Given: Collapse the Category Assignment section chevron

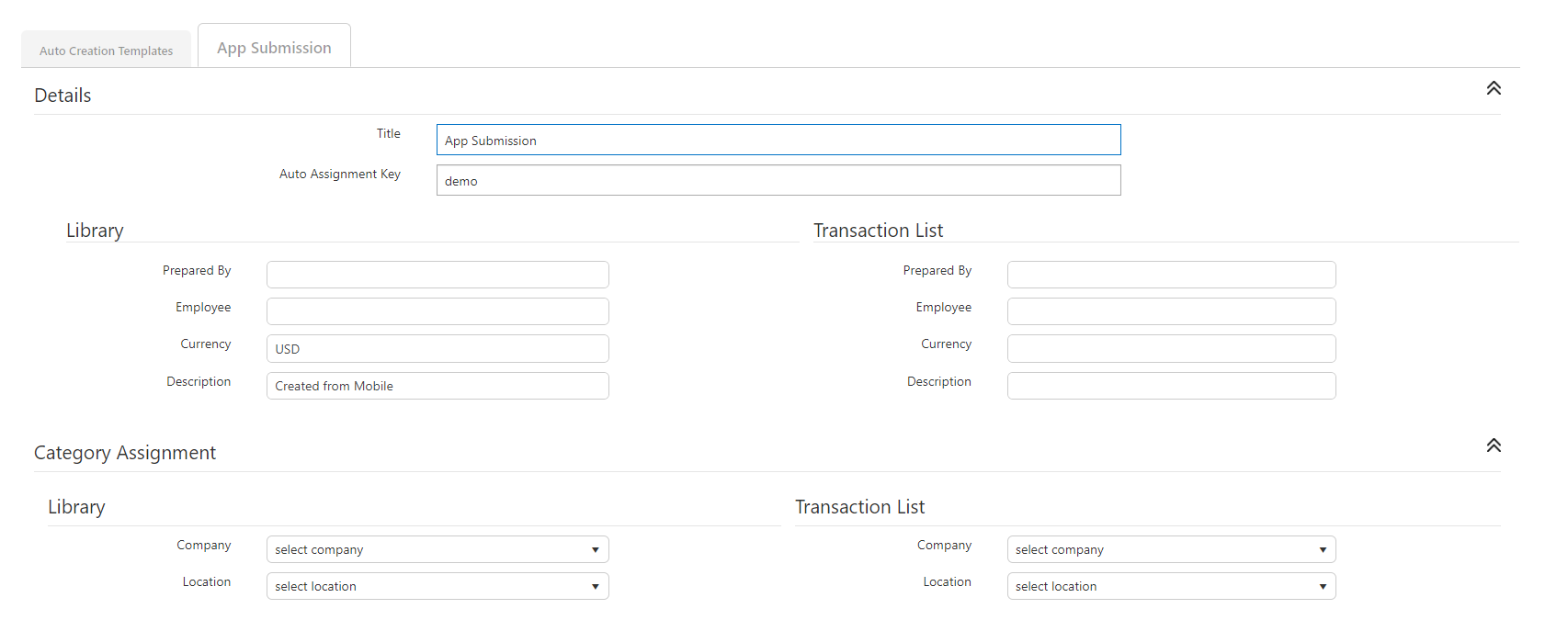Looking at the screenshot, I should [x=1494, y=445].
